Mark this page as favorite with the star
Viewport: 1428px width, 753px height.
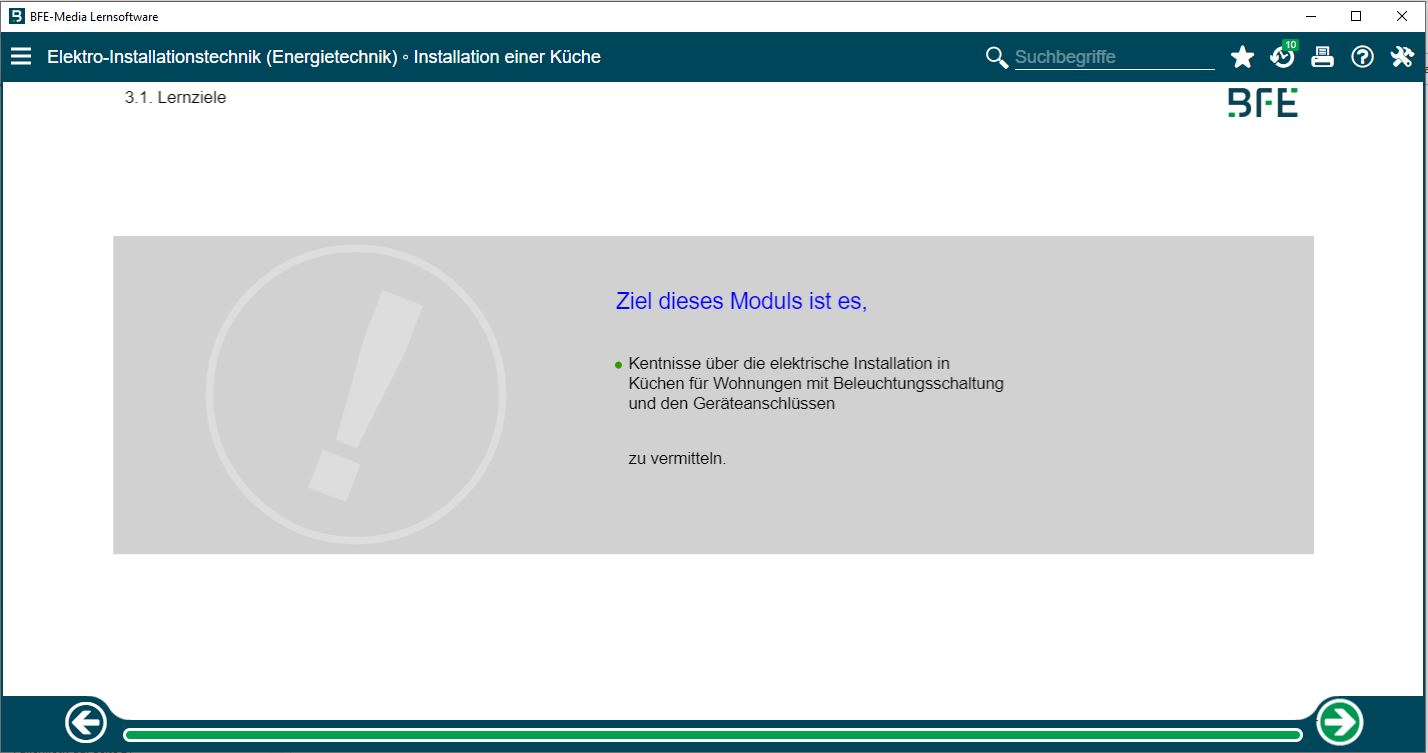coord(1242,57)
